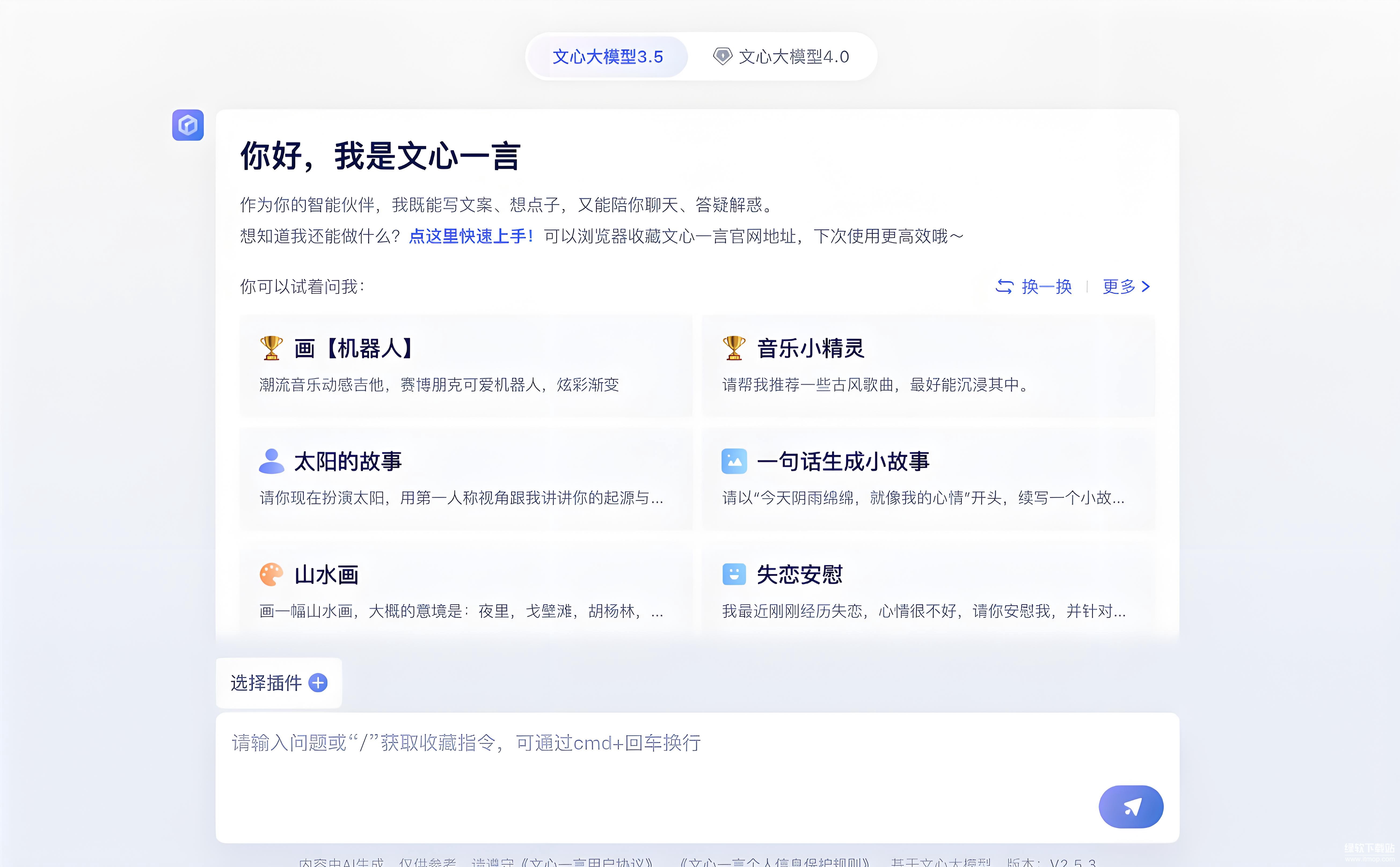Click the 我最近刚刚经历失恋 description text

tap(924, 611)
